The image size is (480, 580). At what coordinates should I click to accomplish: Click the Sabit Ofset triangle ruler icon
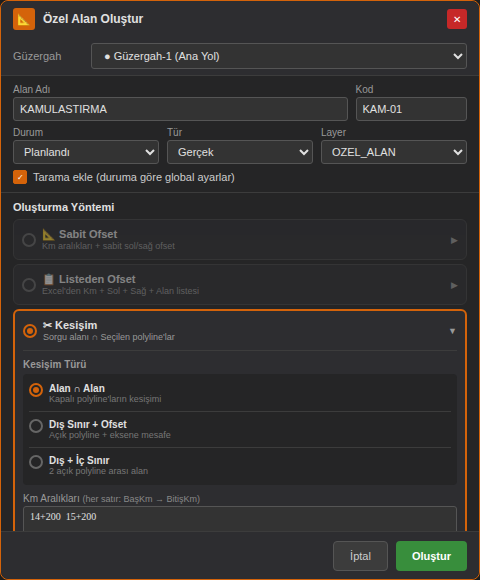click(48, 234)
